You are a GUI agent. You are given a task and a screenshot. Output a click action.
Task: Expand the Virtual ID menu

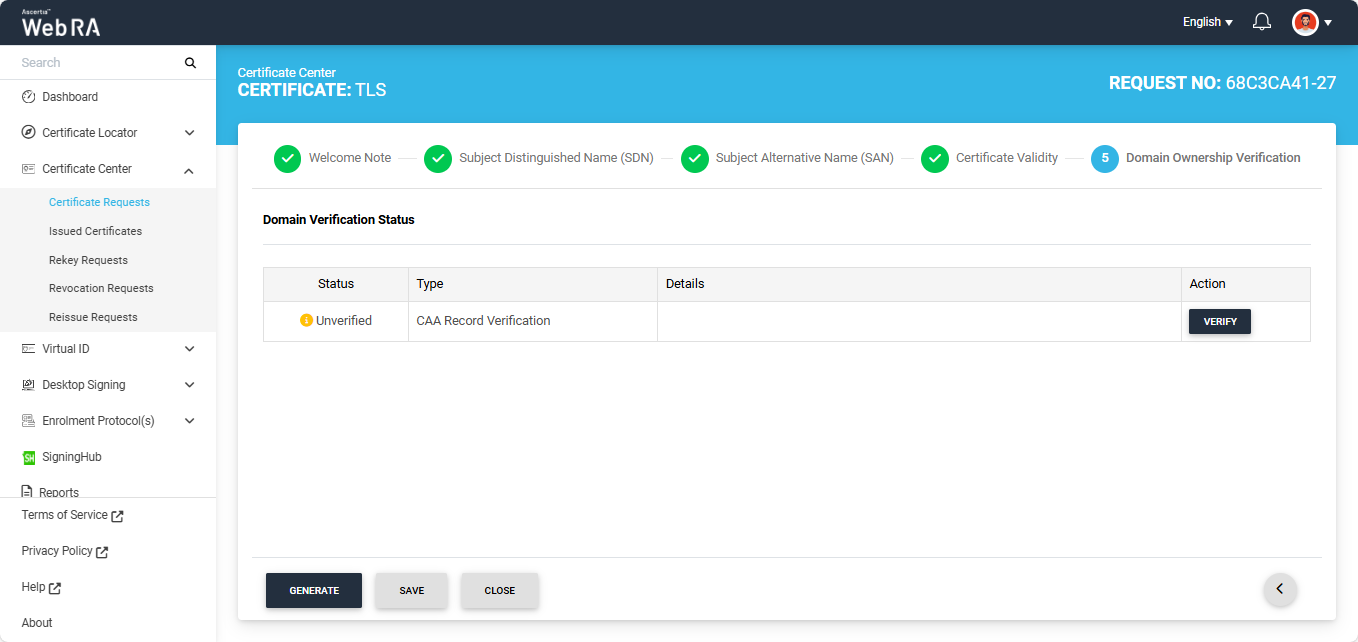(x=190, y=349)
